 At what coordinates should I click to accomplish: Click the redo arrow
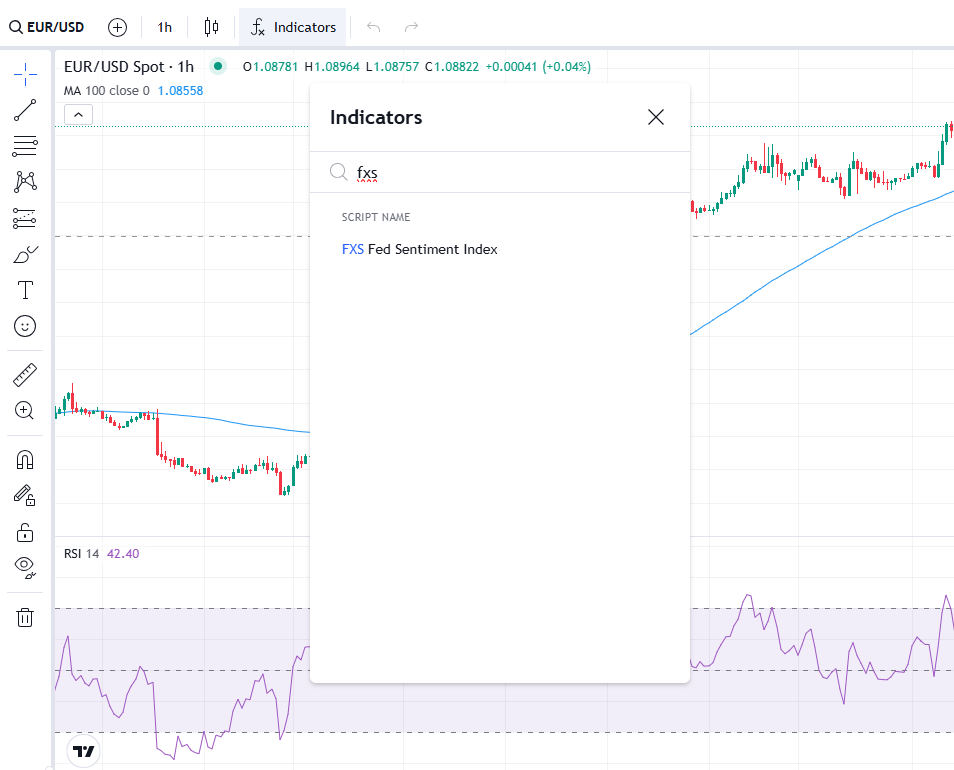[x=412, y=27]
